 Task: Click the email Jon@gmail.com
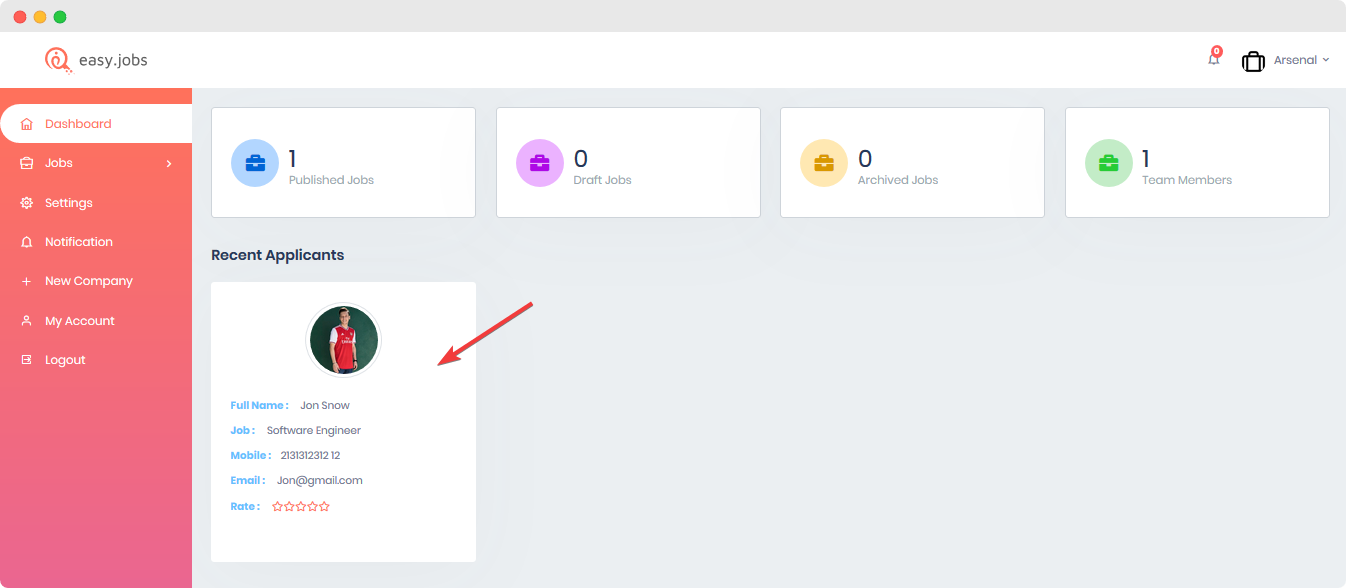tap(320, 480)
